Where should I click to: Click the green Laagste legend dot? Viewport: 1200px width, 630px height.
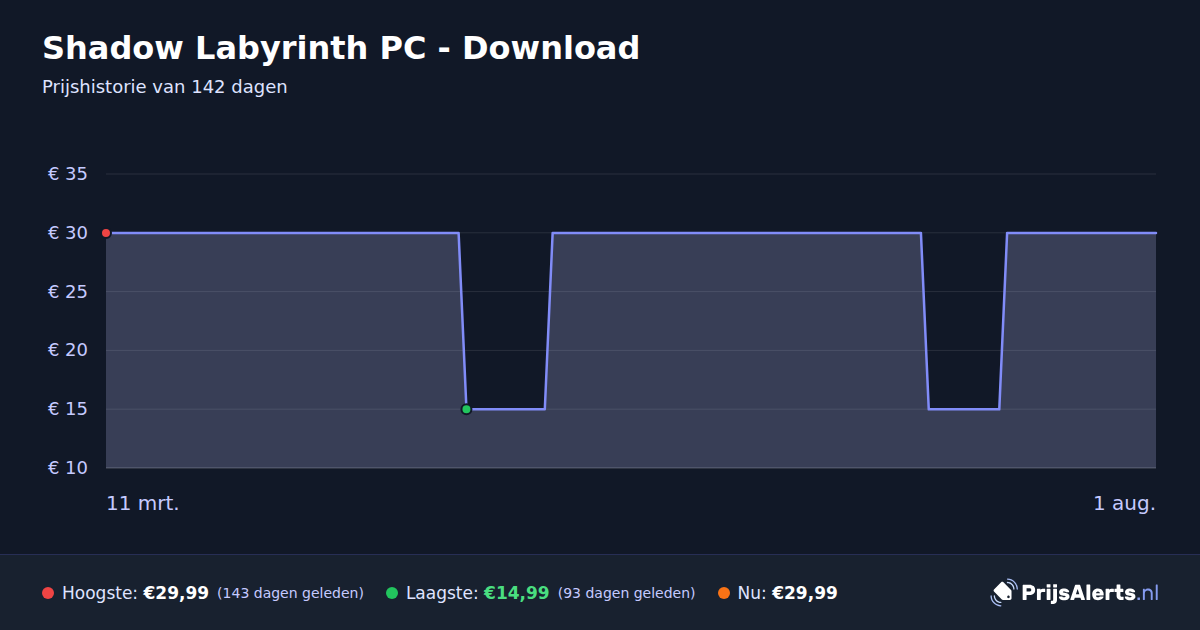(392, 593)
